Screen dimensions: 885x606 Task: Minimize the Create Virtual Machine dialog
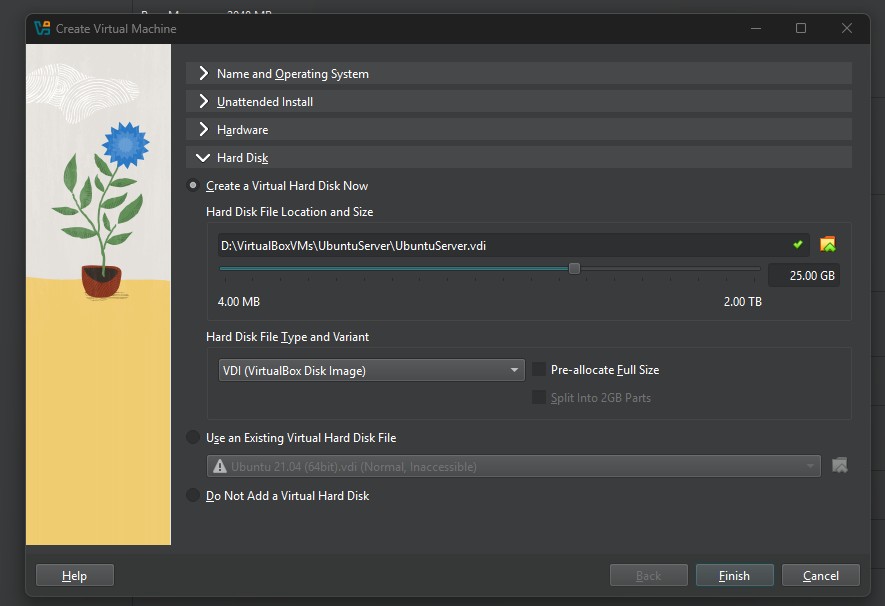754,28
